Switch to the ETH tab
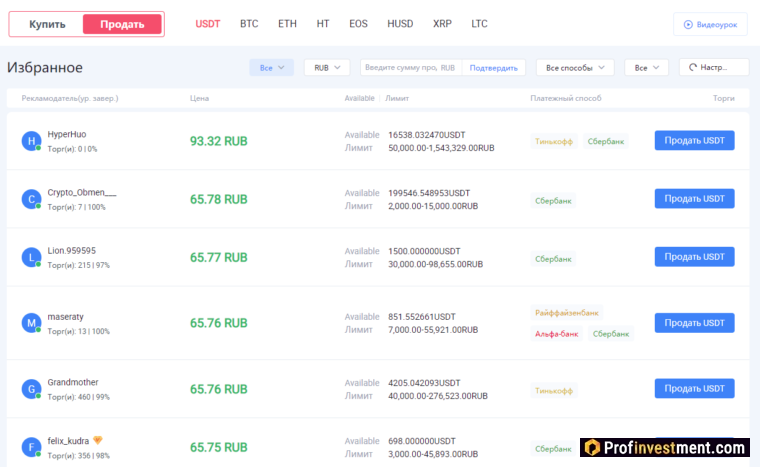 click(287, 24)
